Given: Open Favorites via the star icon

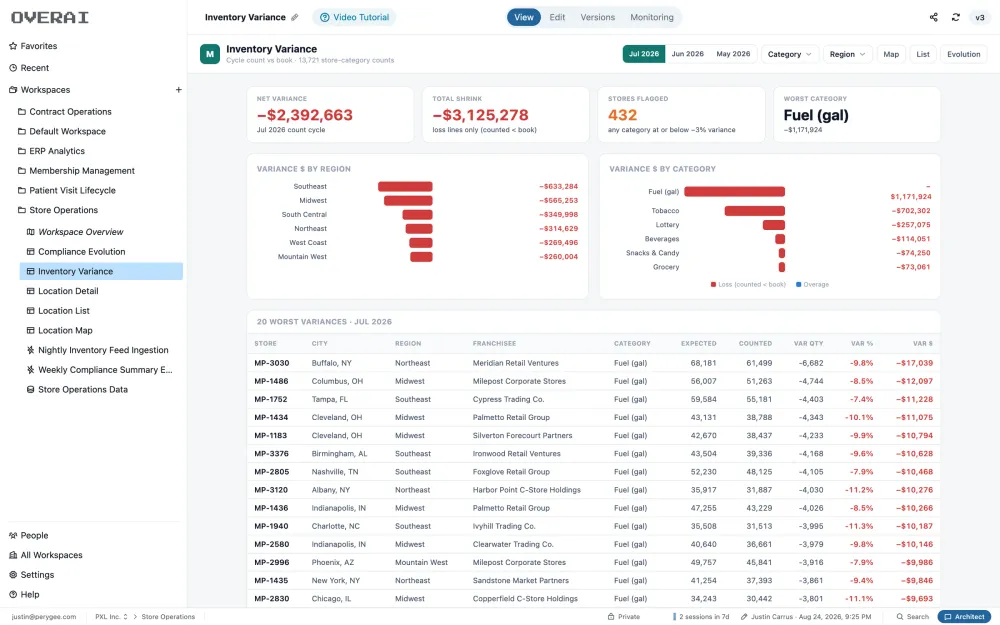Looking at the screenshot, I should pos(13,46).
